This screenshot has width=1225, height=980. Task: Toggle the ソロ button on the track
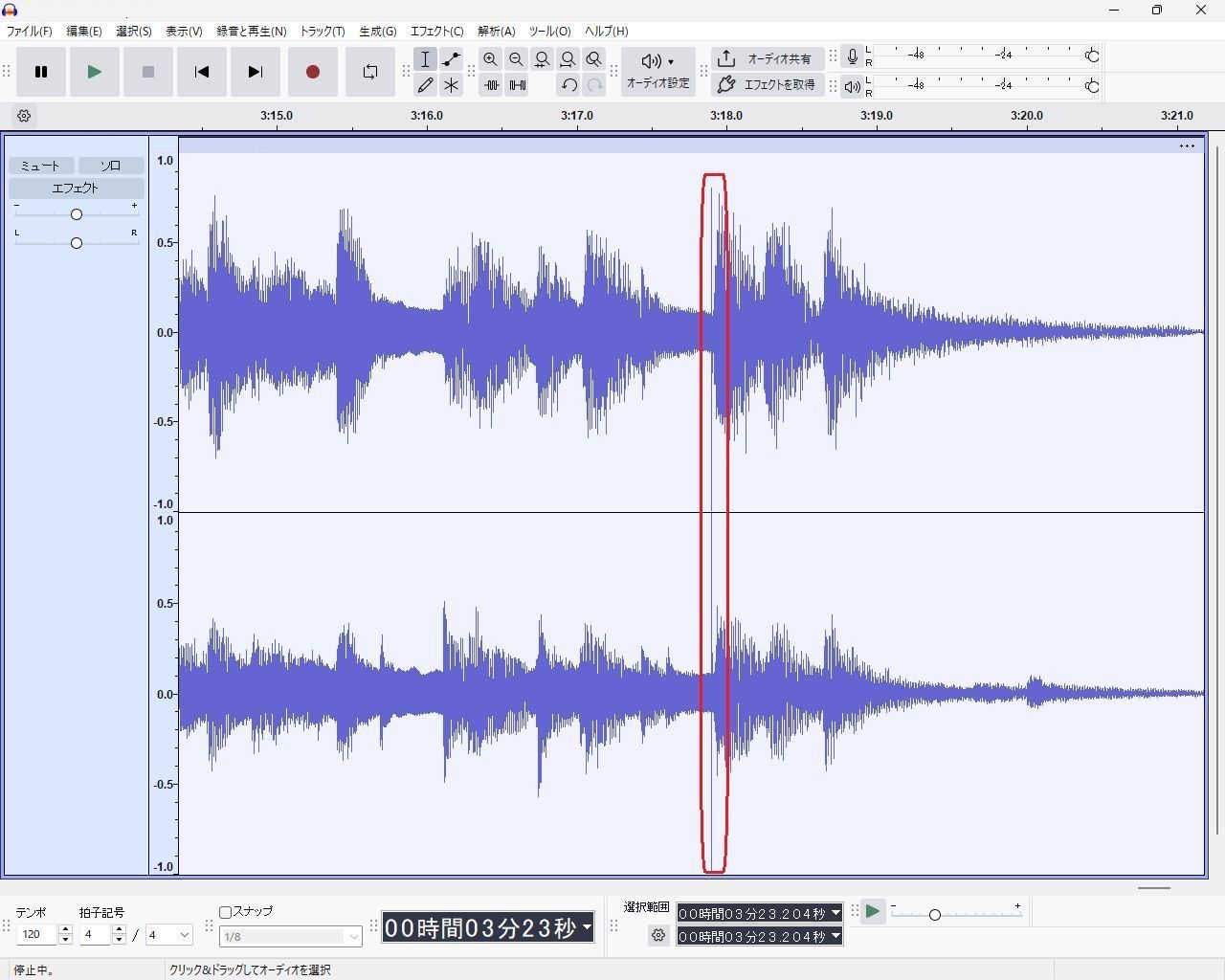pos(111,166)
